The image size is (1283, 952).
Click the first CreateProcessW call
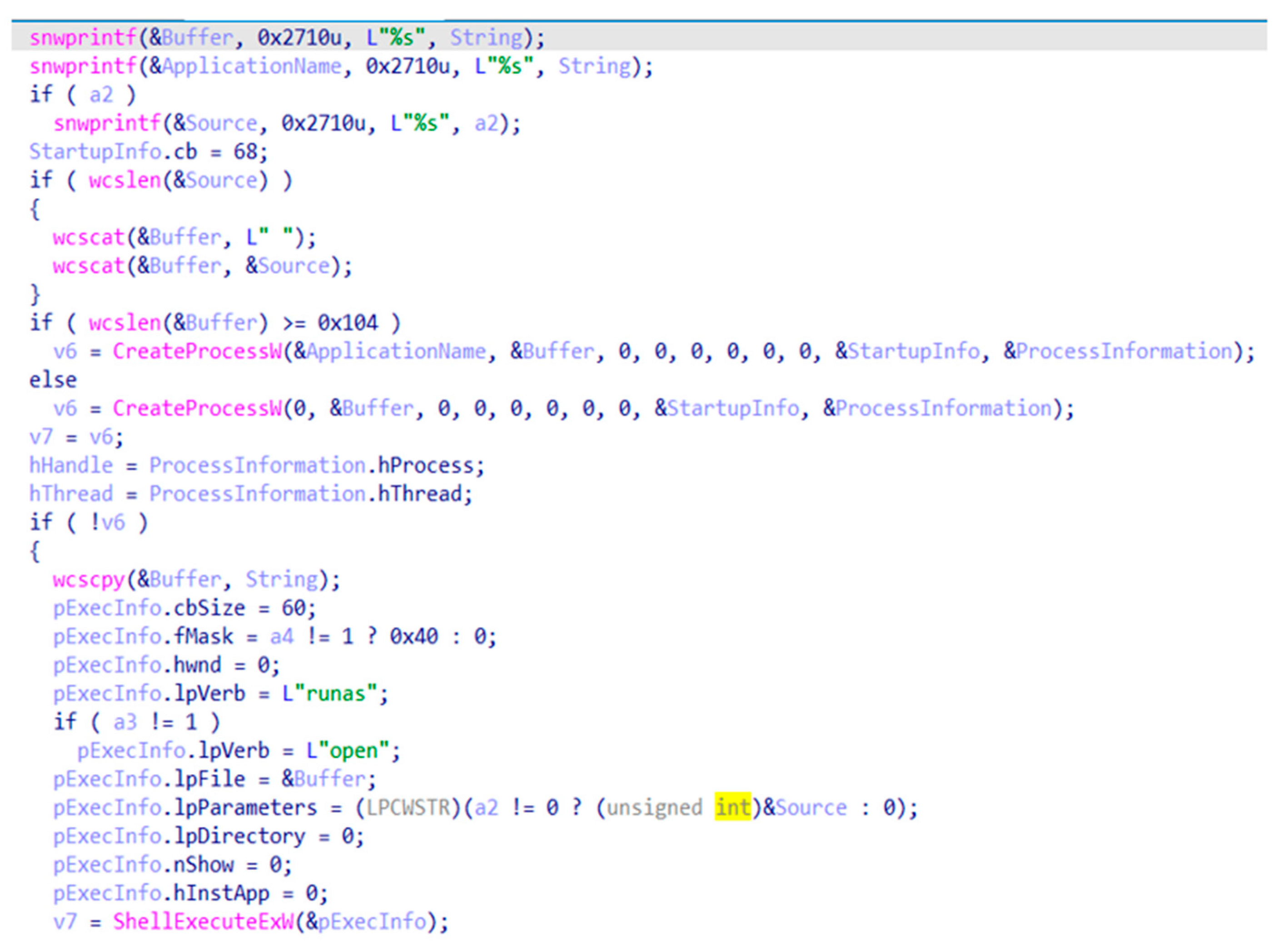point(197,352)
